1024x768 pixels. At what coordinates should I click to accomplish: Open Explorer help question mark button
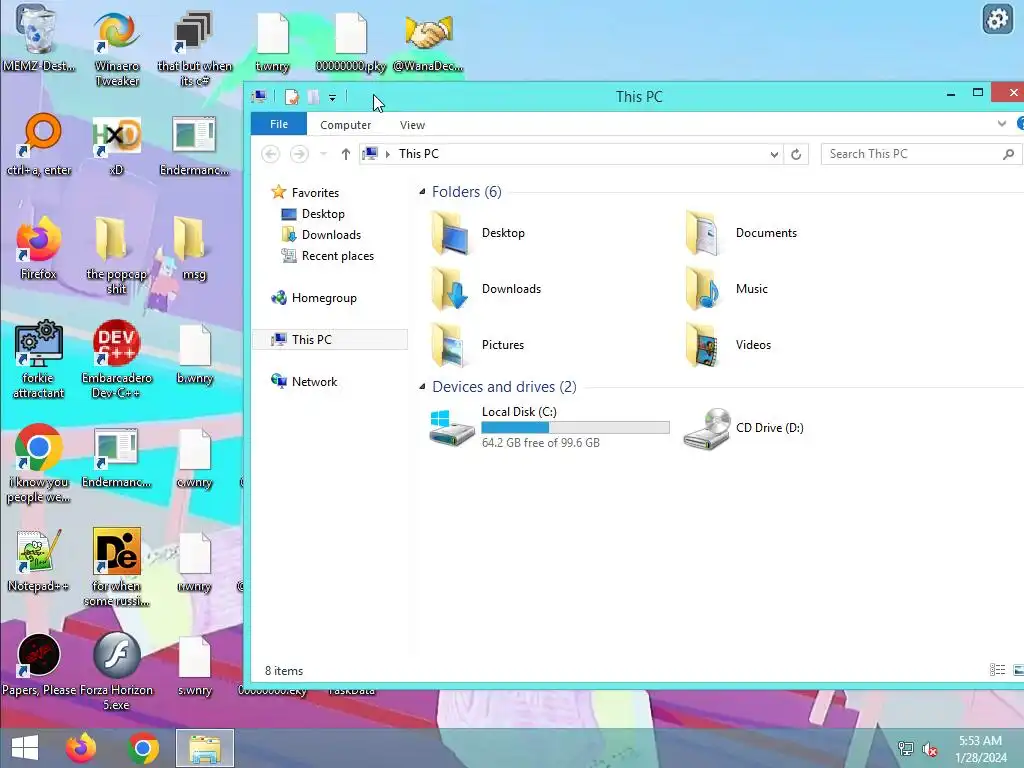point(1019,123)
